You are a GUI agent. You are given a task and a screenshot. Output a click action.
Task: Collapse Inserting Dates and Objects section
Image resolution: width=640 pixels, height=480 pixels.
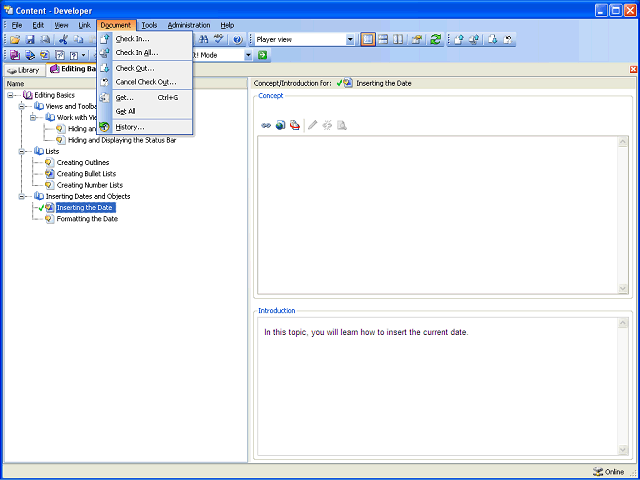click(22, 196)
